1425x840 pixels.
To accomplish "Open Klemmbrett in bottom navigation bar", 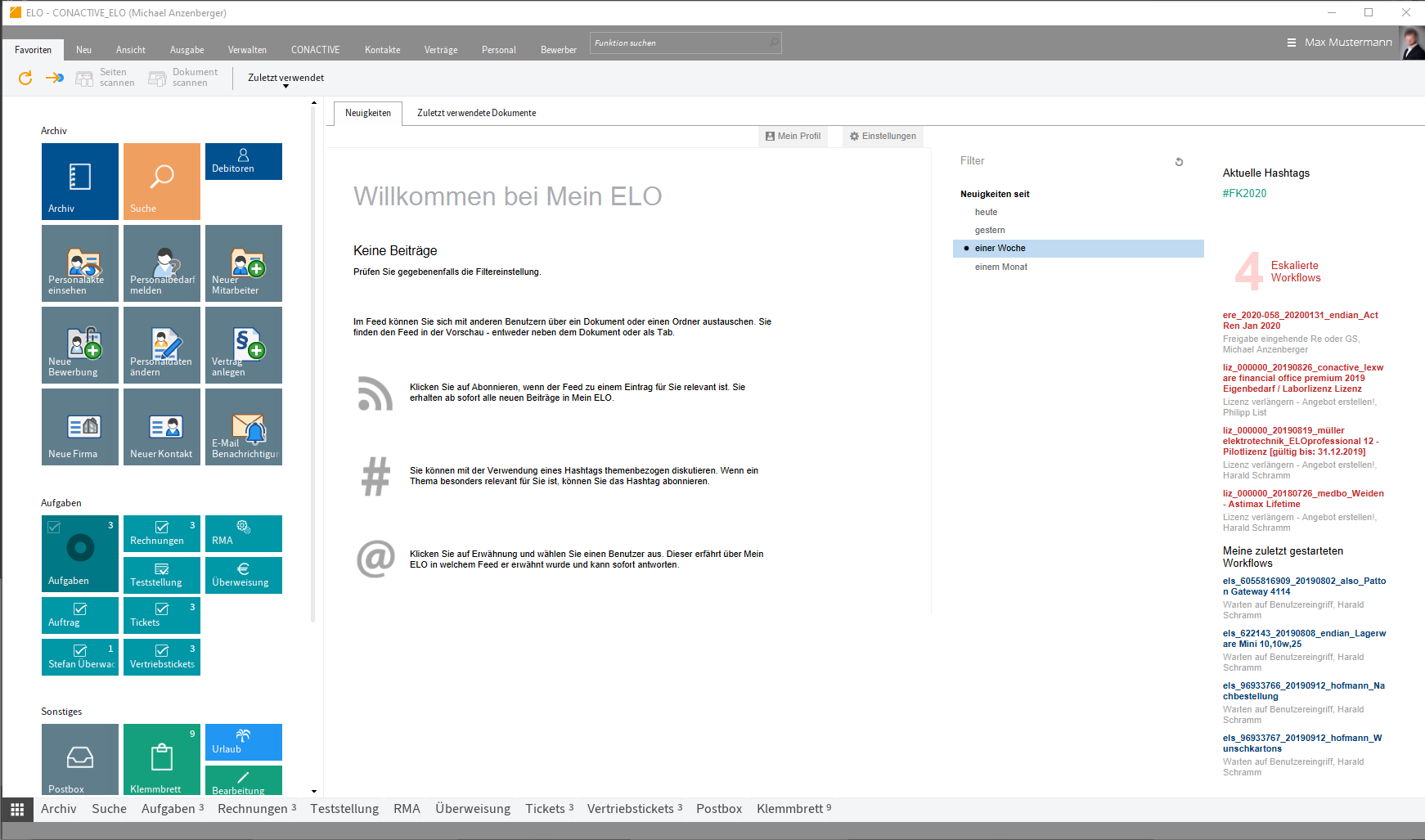I will 793,809.
